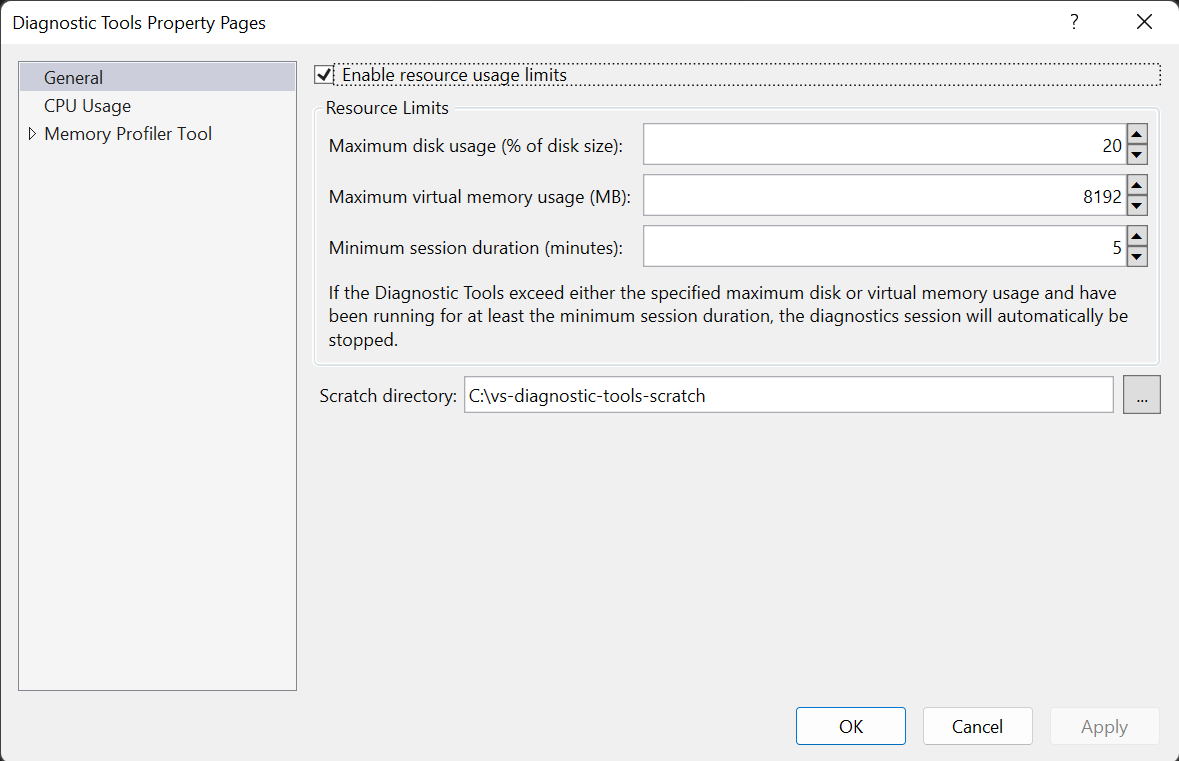
Task: Toggle Enable resource usage limits checkbox
Action: (324, 75)
